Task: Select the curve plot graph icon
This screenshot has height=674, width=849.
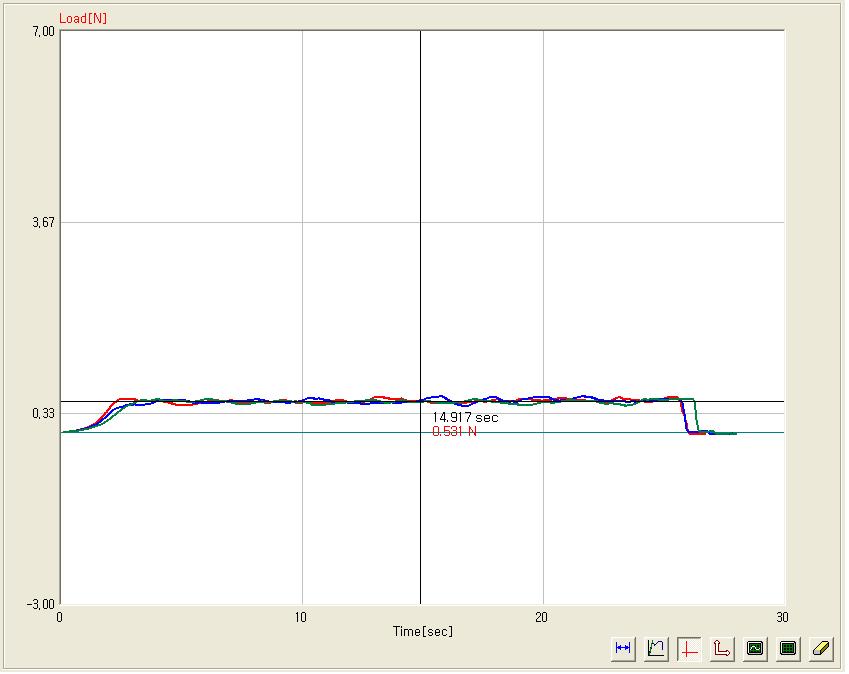Action: [x=656, y=648]
